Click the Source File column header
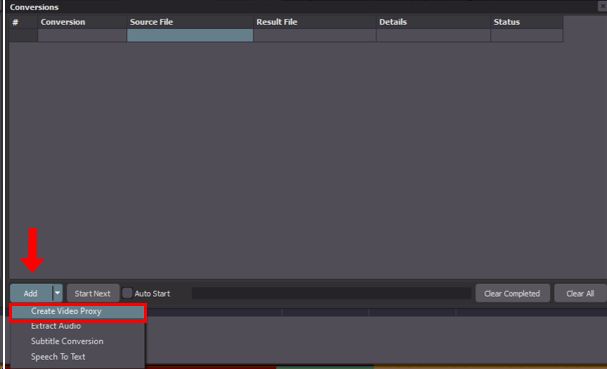This screenshot has width=607, height=369. [190, 22]
